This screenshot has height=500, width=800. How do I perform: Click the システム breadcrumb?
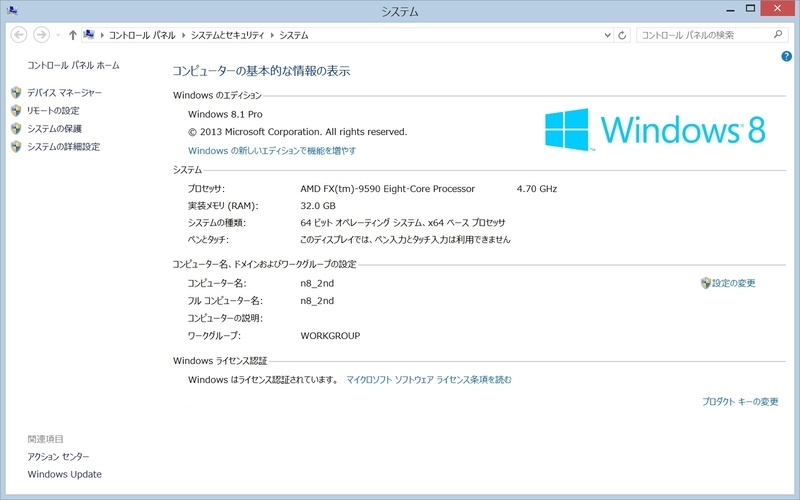click(x=294, y=35)
